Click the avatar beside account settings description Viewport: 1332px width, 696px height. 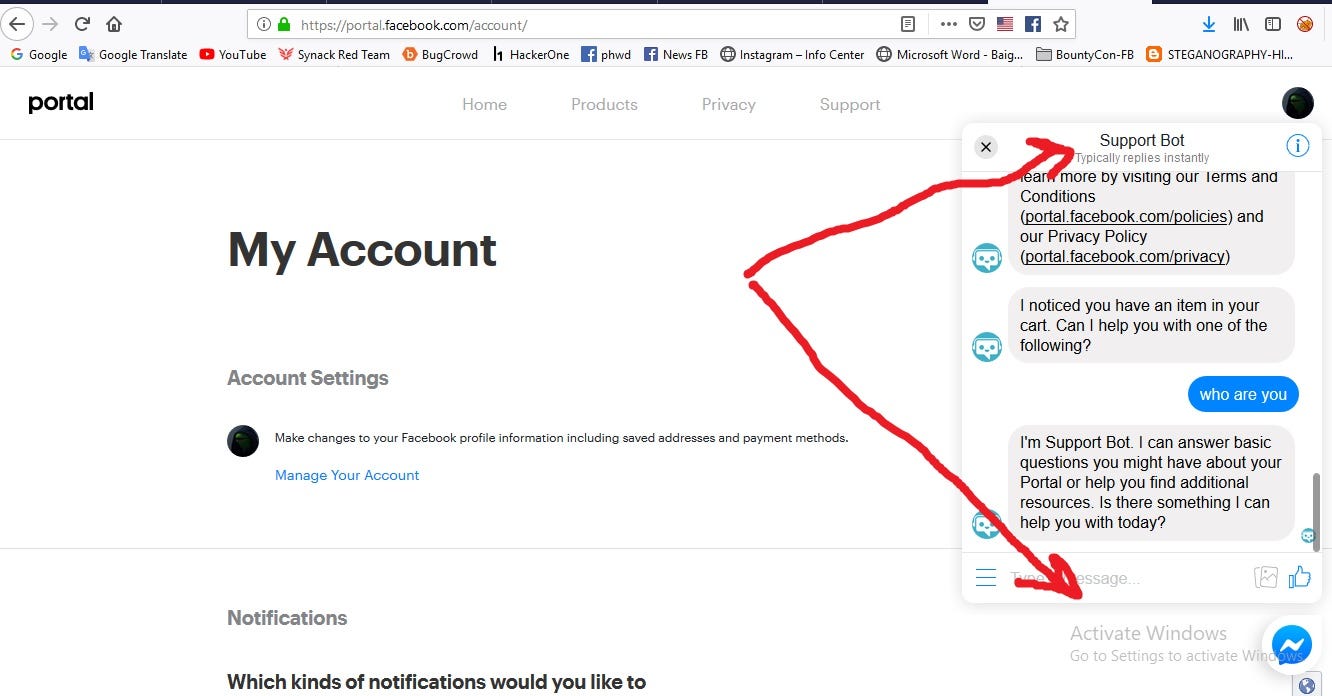(243, 441)
